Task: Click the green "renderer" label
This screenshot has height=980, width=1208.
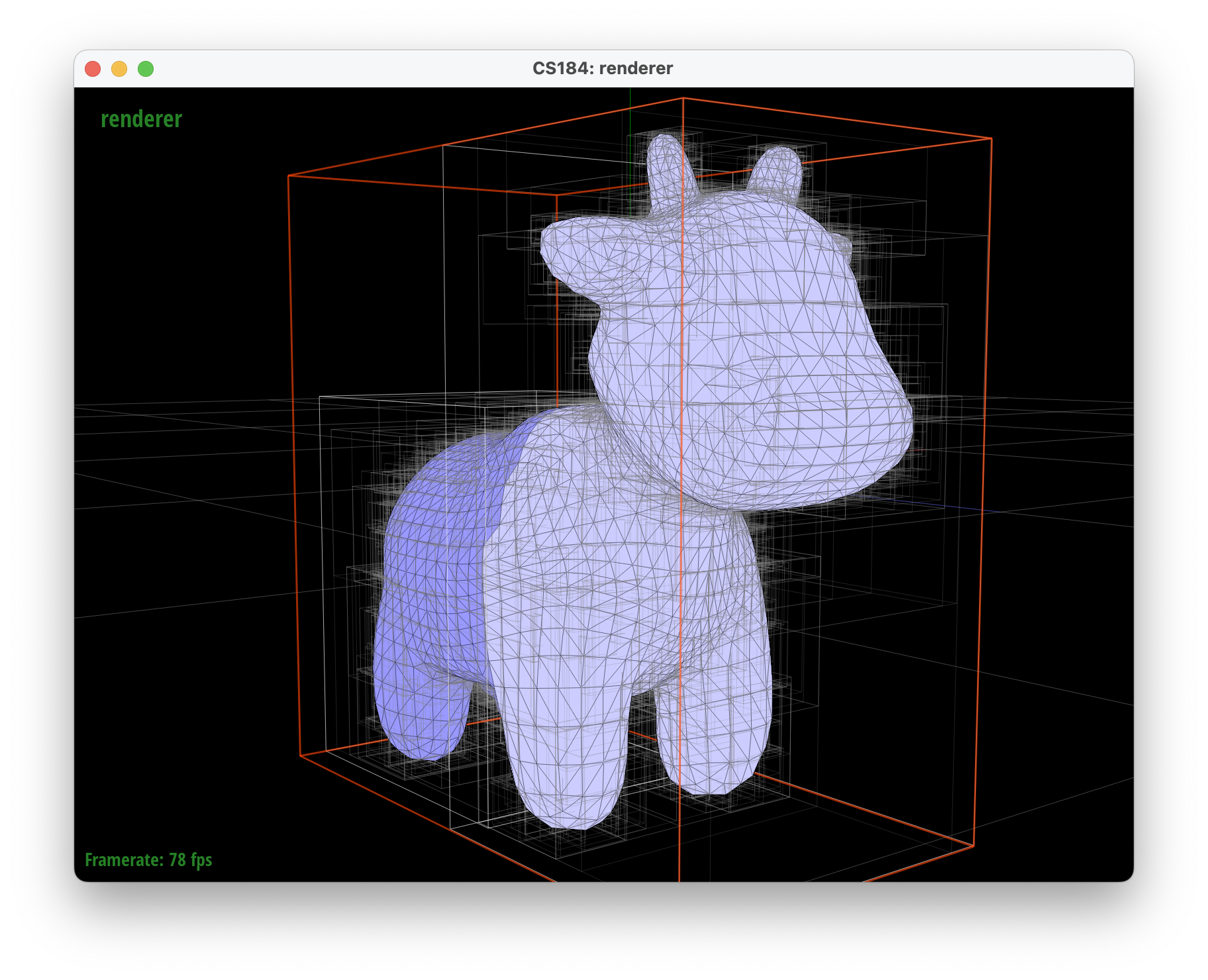Action: [x=141, y=119]
